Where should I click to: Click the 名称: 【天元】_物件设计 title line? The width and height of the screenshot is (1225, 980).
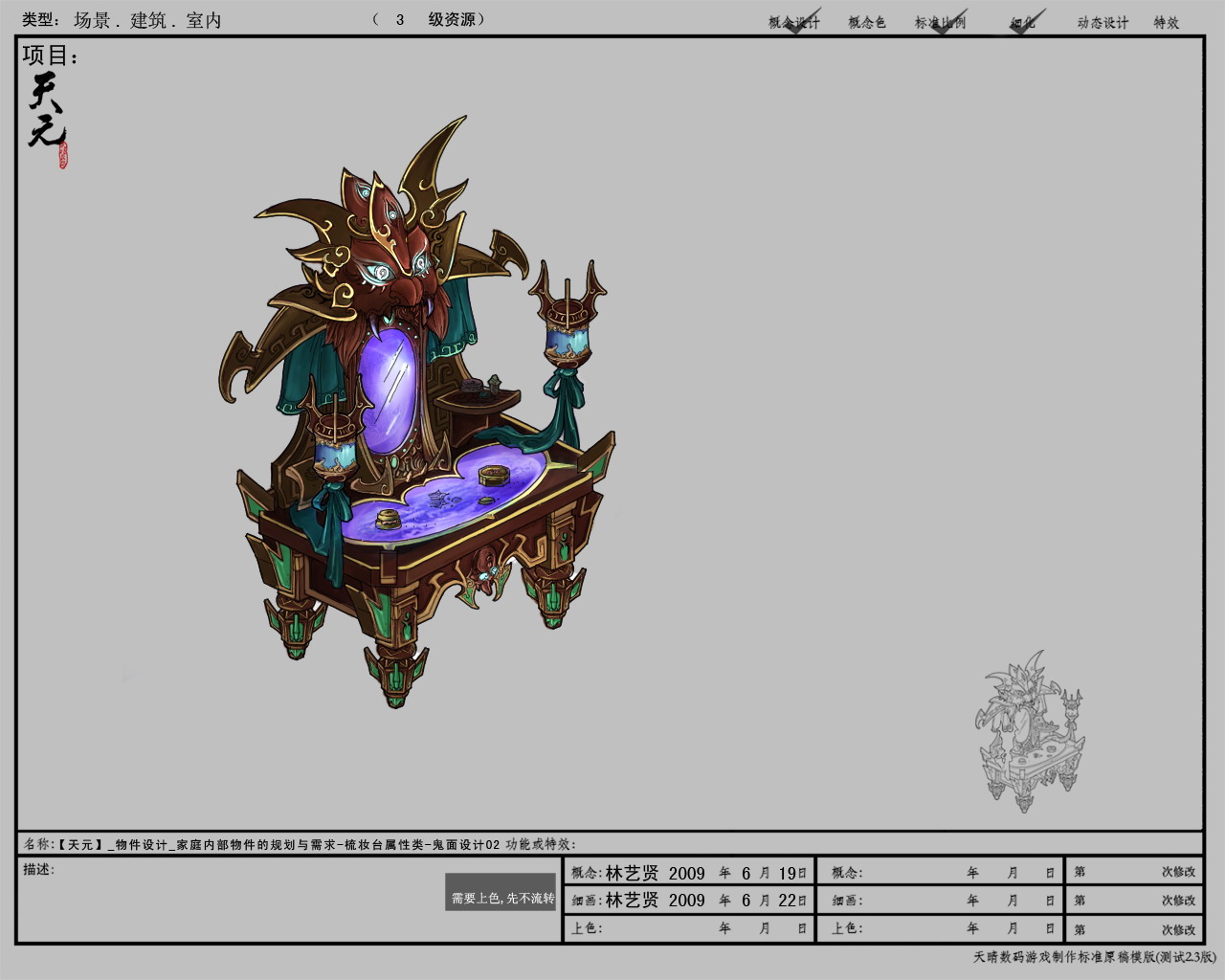pos(262,844)
